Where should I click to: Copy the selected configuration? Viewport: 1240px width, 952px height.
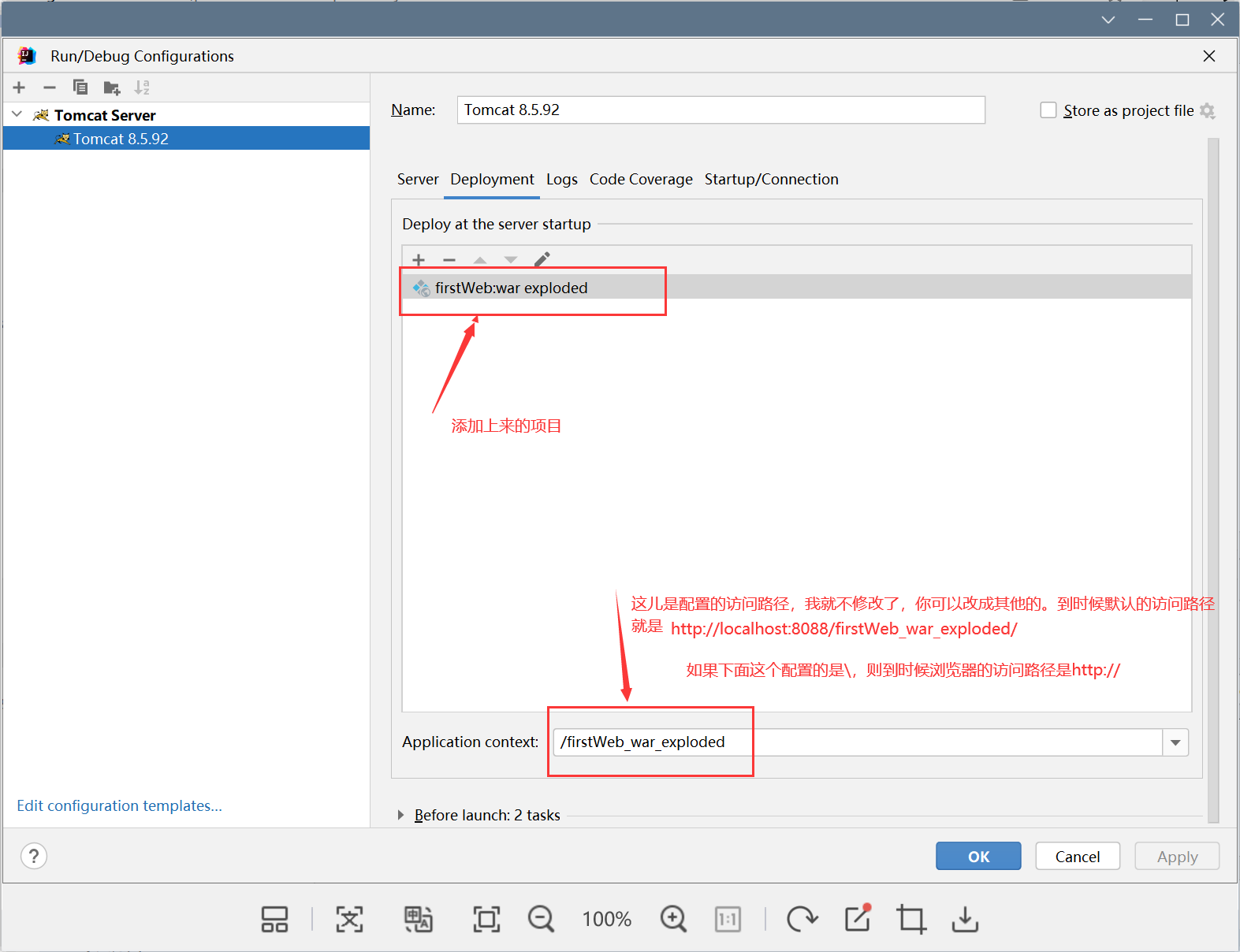pyautogui.click(x=80, y=87)
